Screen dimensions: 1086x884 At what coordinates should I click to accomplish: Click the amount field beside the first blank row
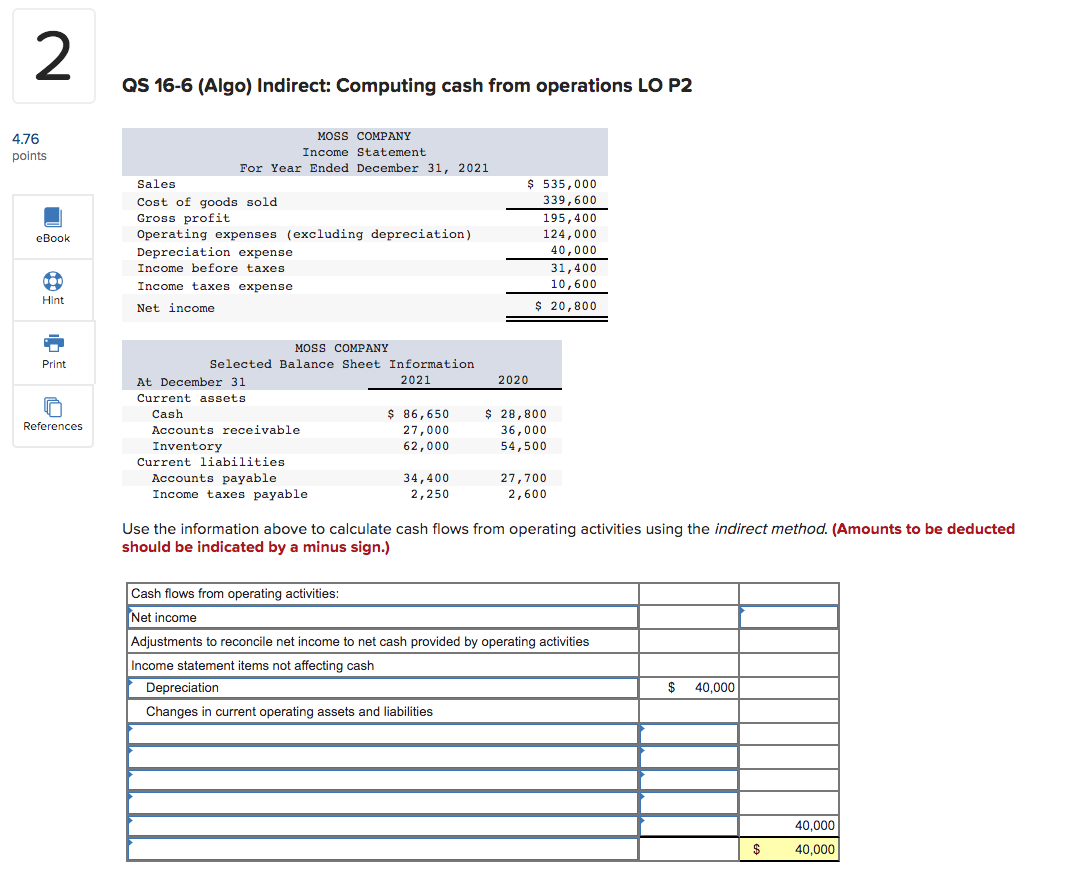(690, 733)
